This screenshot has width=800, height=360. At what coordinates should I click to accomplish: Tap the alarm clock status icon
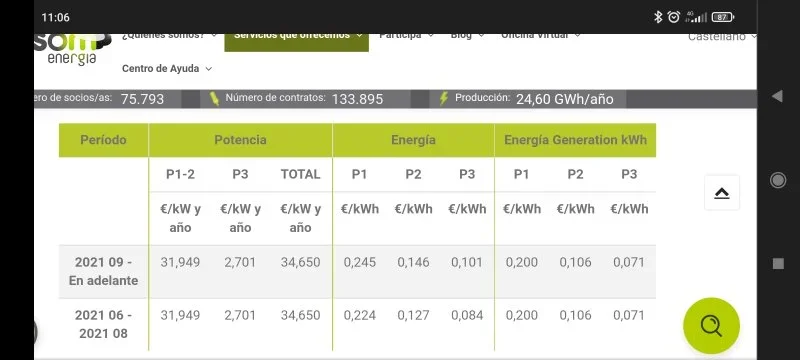pyautogui.click(x=673, y=17)
